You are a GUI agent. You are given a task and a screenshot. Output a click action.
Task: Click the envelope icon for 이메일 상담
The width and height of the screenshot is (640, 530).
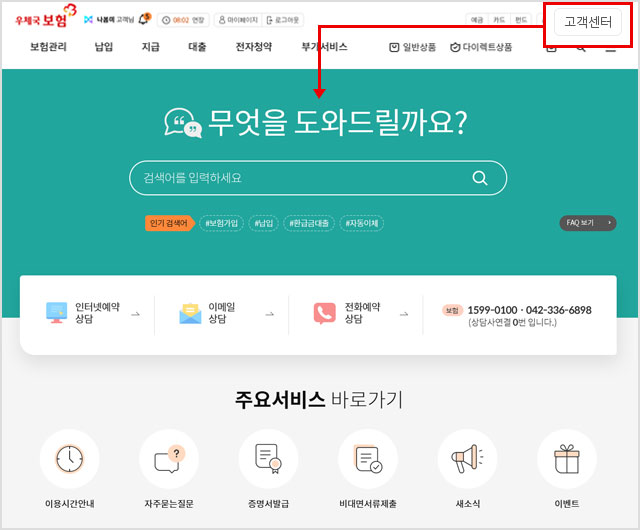point(190,314)
